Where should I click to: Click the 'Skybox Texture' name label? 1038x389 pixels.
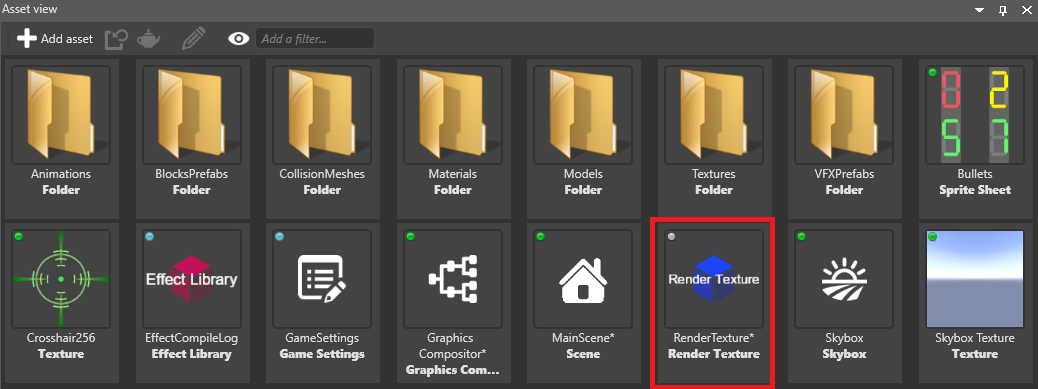pyautogui.click(x=974, y=338)
